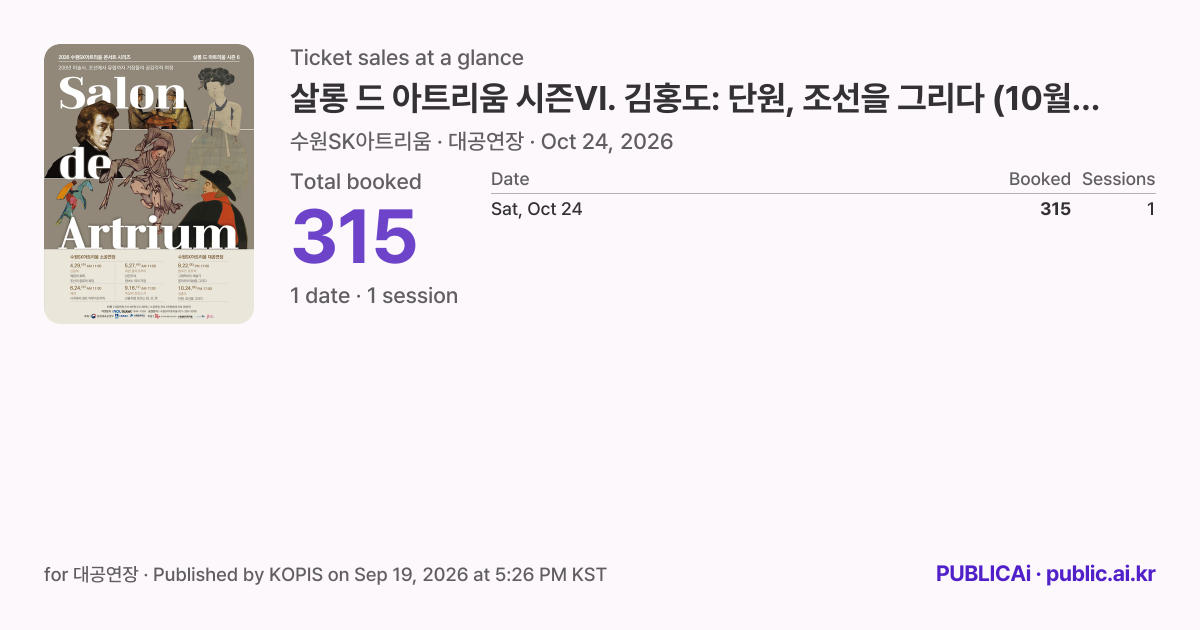Select the 'Total booked' label
This screenshot has height=630, width=1200.
click(x=356, y=182)
